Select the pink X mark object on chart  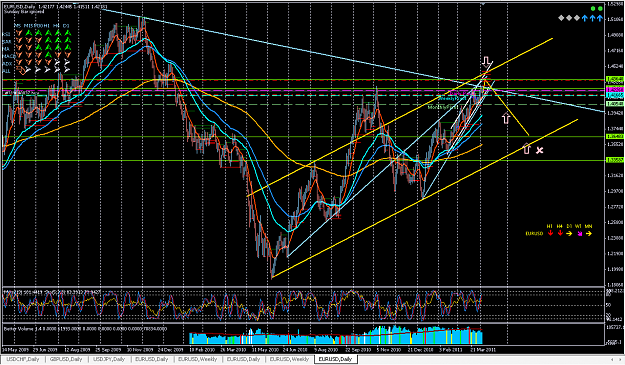click(539, 150)
